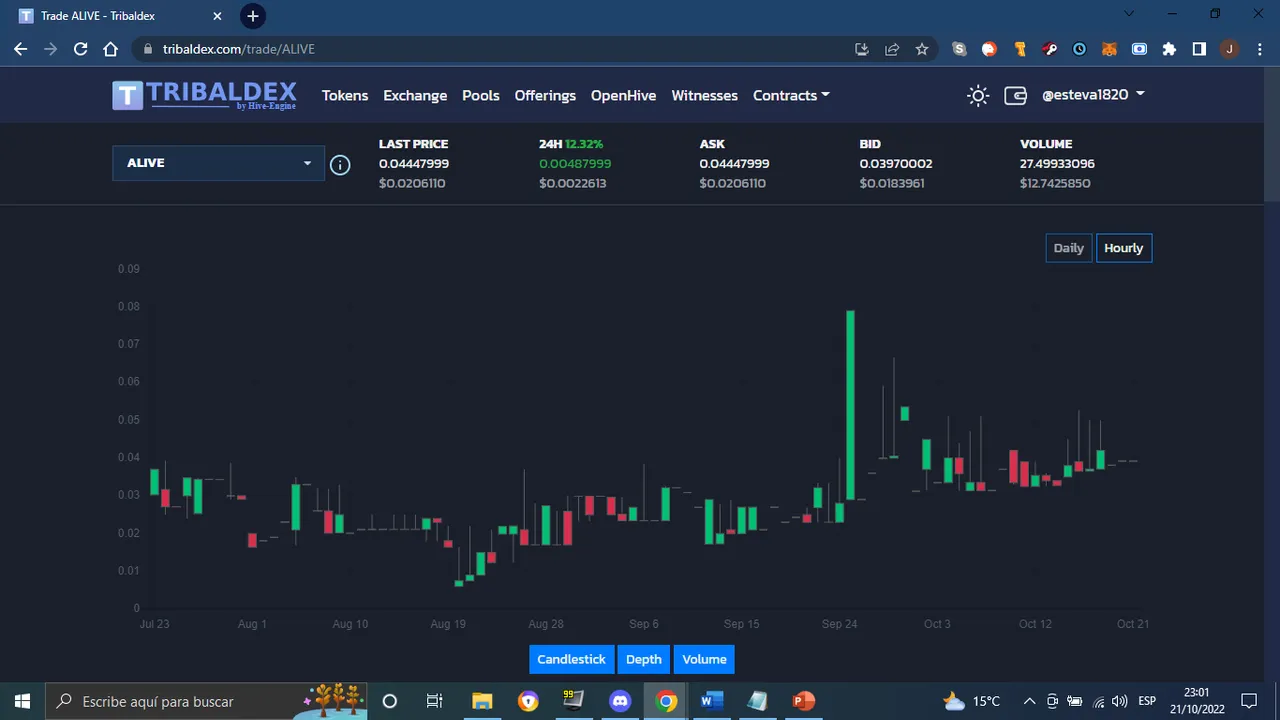Open Word from the taskbar
1280x720 pixels.
[712, 701]
